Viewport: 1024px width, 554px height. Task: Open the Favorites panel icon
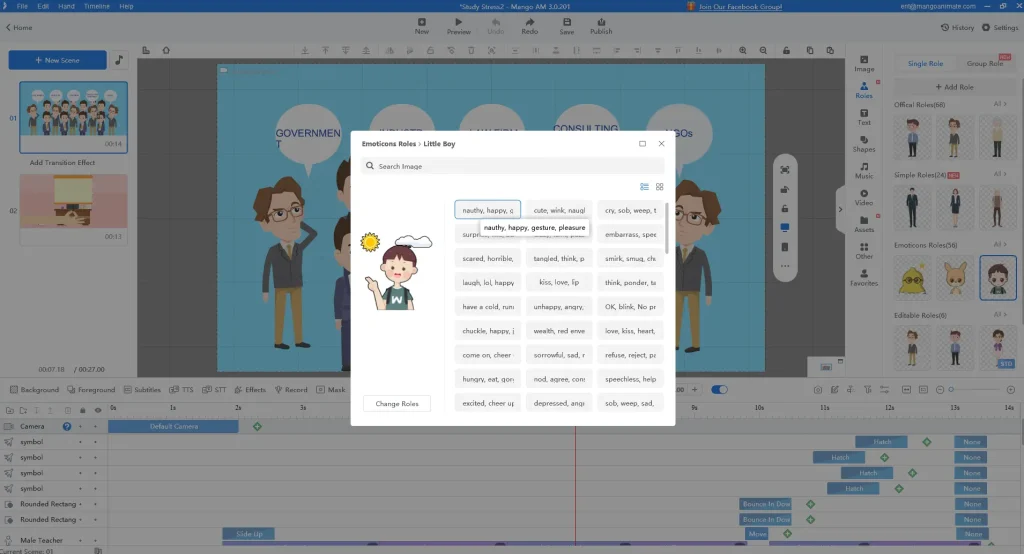click(x=864, y=277)
